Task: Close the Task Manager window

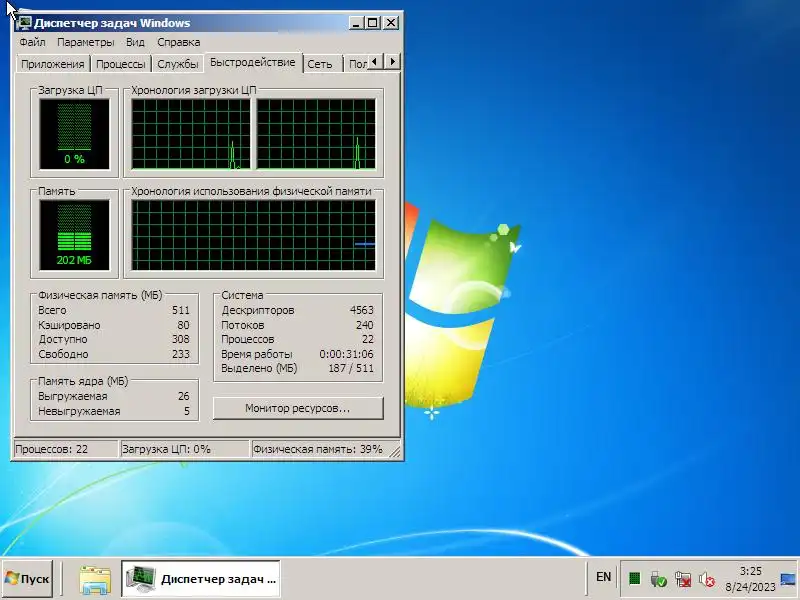Action: coord(391,23)
